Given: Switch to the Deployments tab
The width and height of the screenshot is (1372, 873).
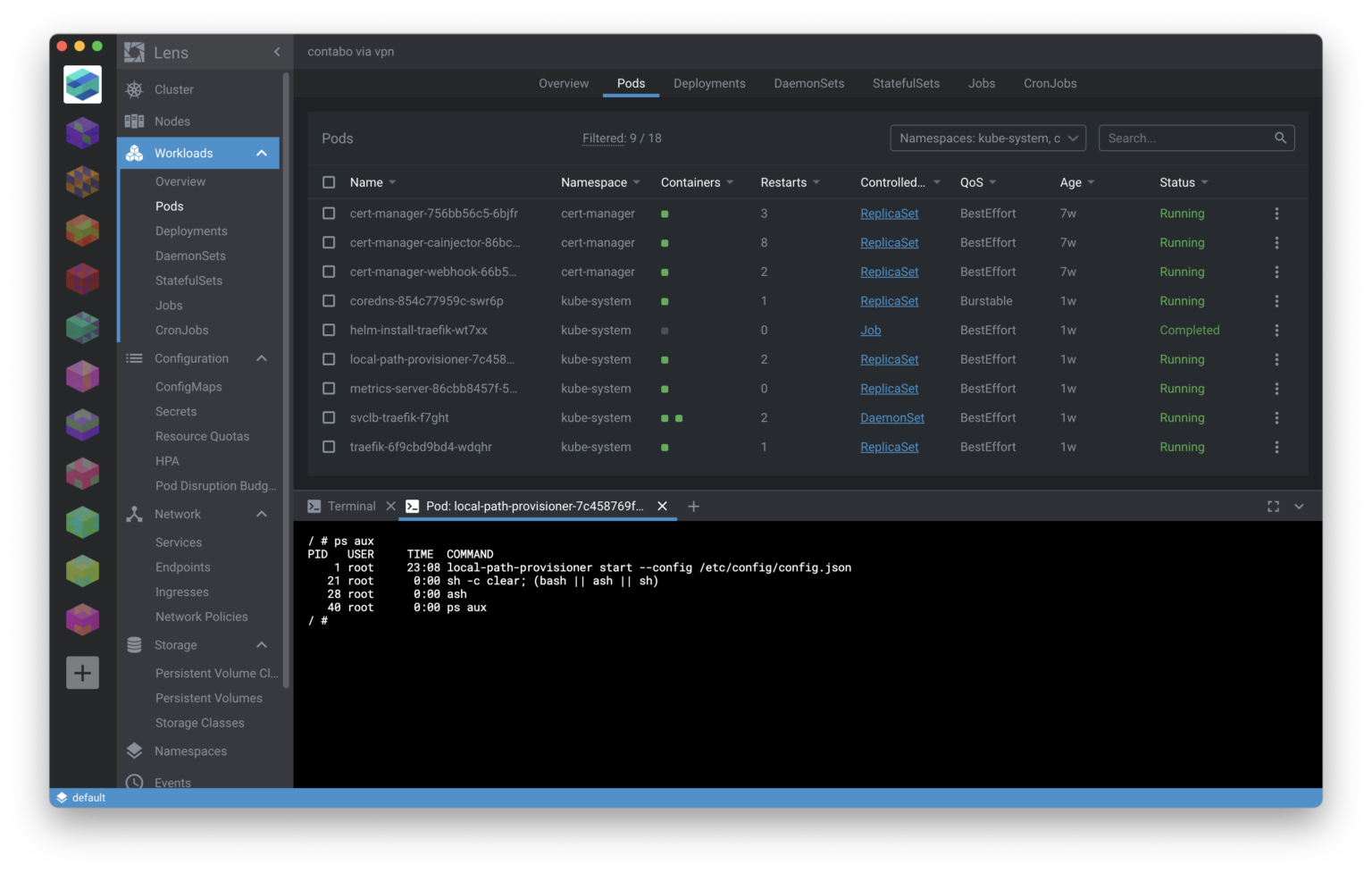Looking at the screenshot, I should pos(709,83).
